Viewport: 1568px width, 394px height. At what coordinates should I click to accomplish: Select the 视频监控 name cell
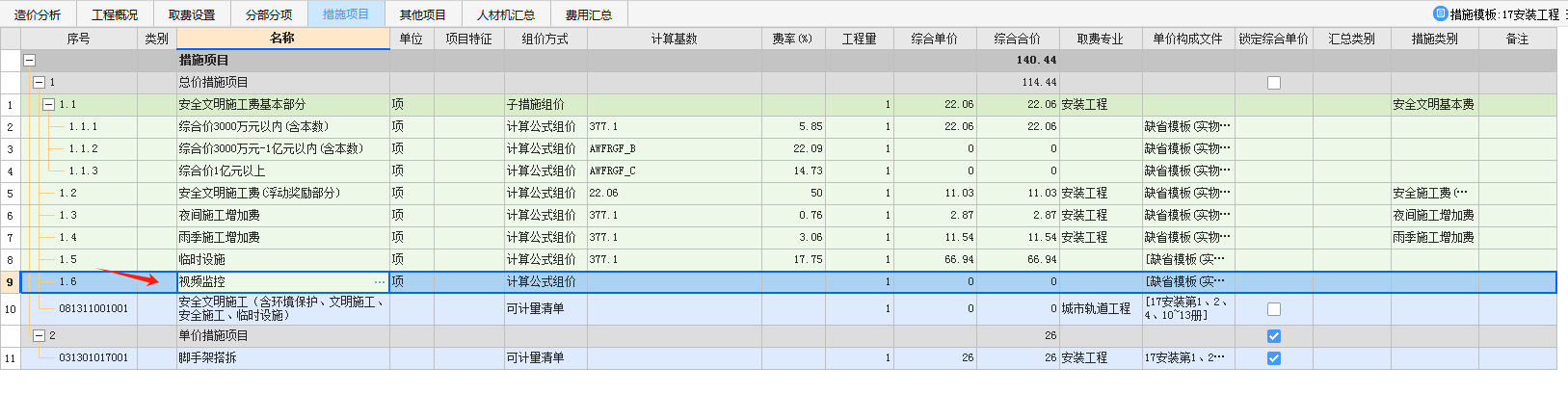(283, 282)
